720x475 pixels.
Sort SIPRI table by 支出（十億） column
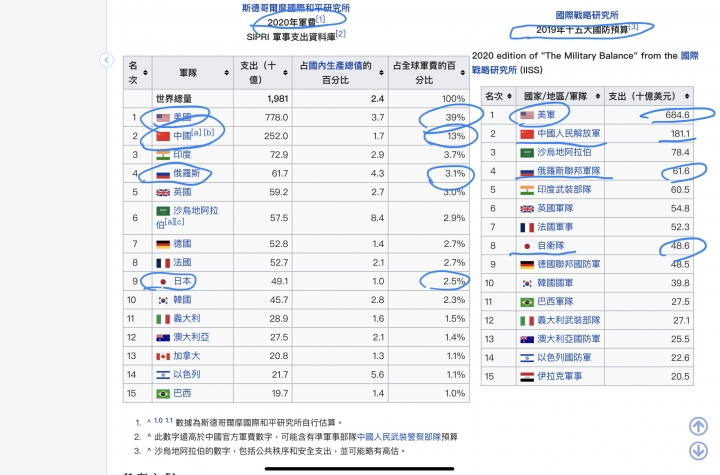coord(285,73)
